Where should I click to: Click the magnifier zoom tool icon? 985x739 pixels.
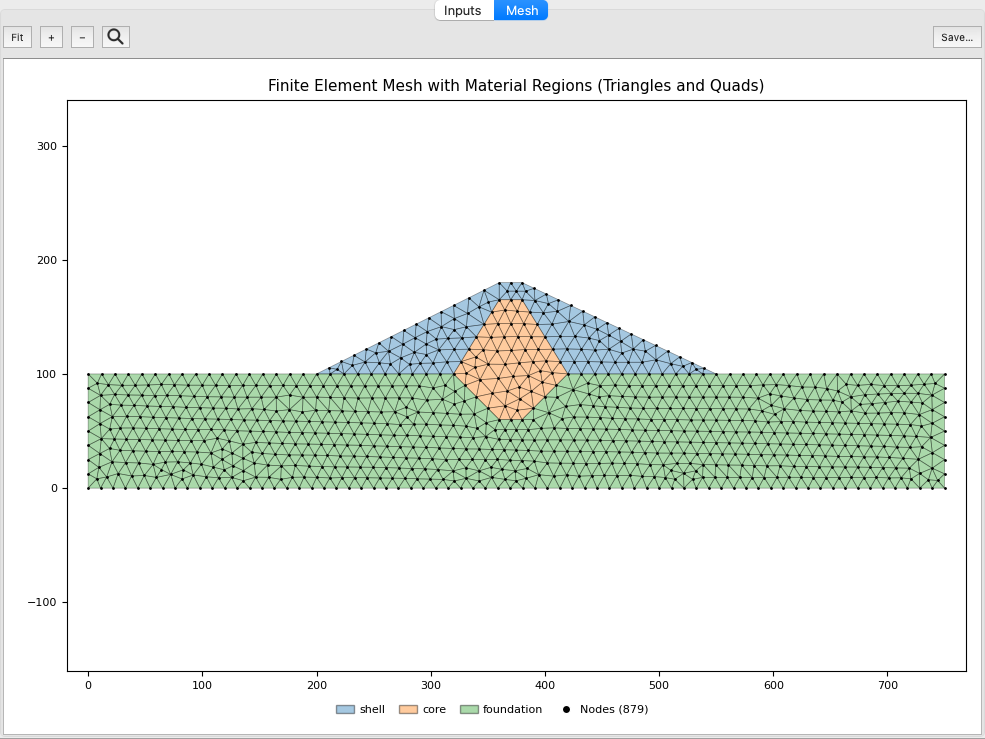116,37
